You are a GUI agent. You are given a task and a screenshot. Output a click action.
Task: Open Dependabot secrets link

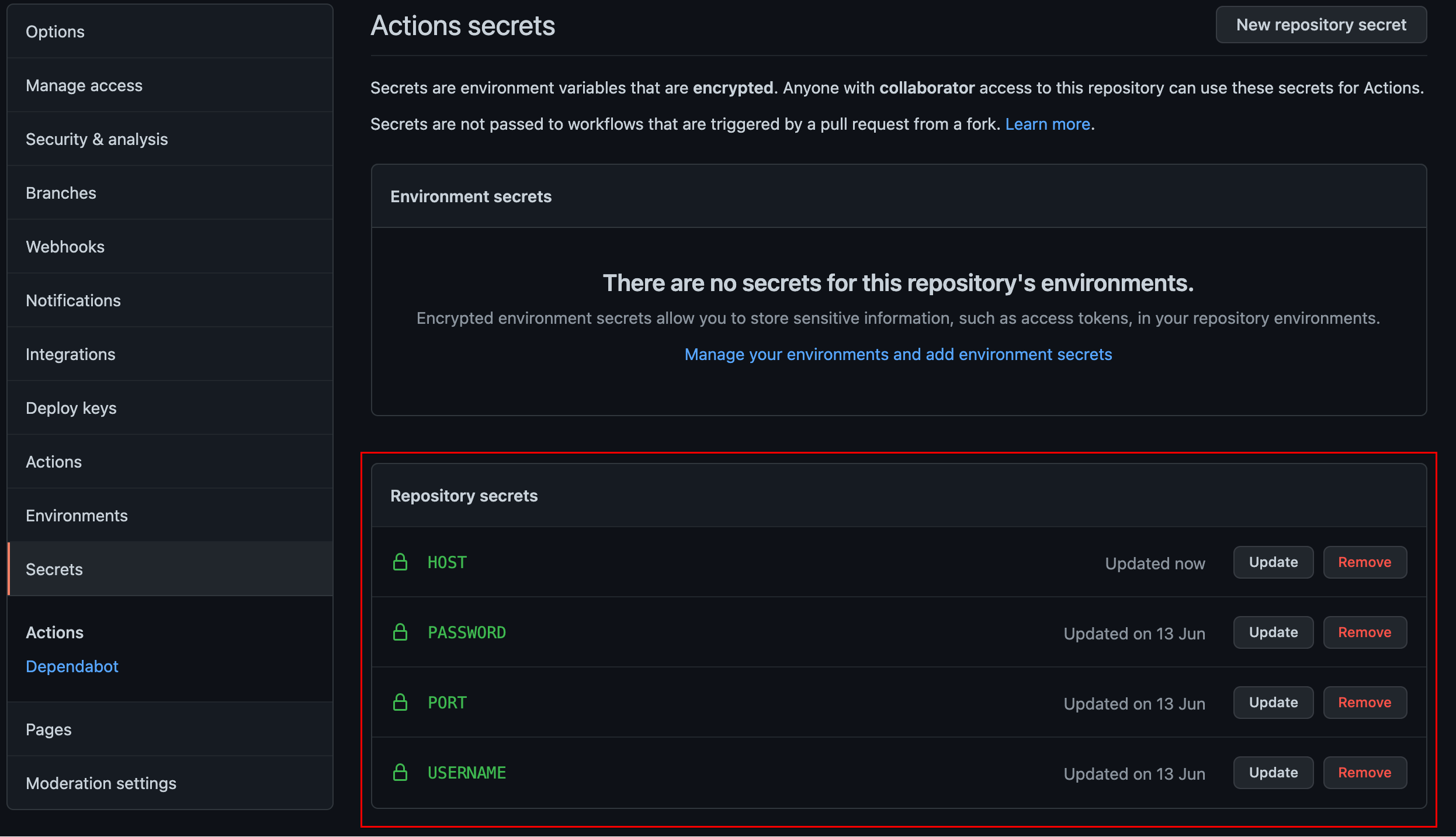(72, 666)
